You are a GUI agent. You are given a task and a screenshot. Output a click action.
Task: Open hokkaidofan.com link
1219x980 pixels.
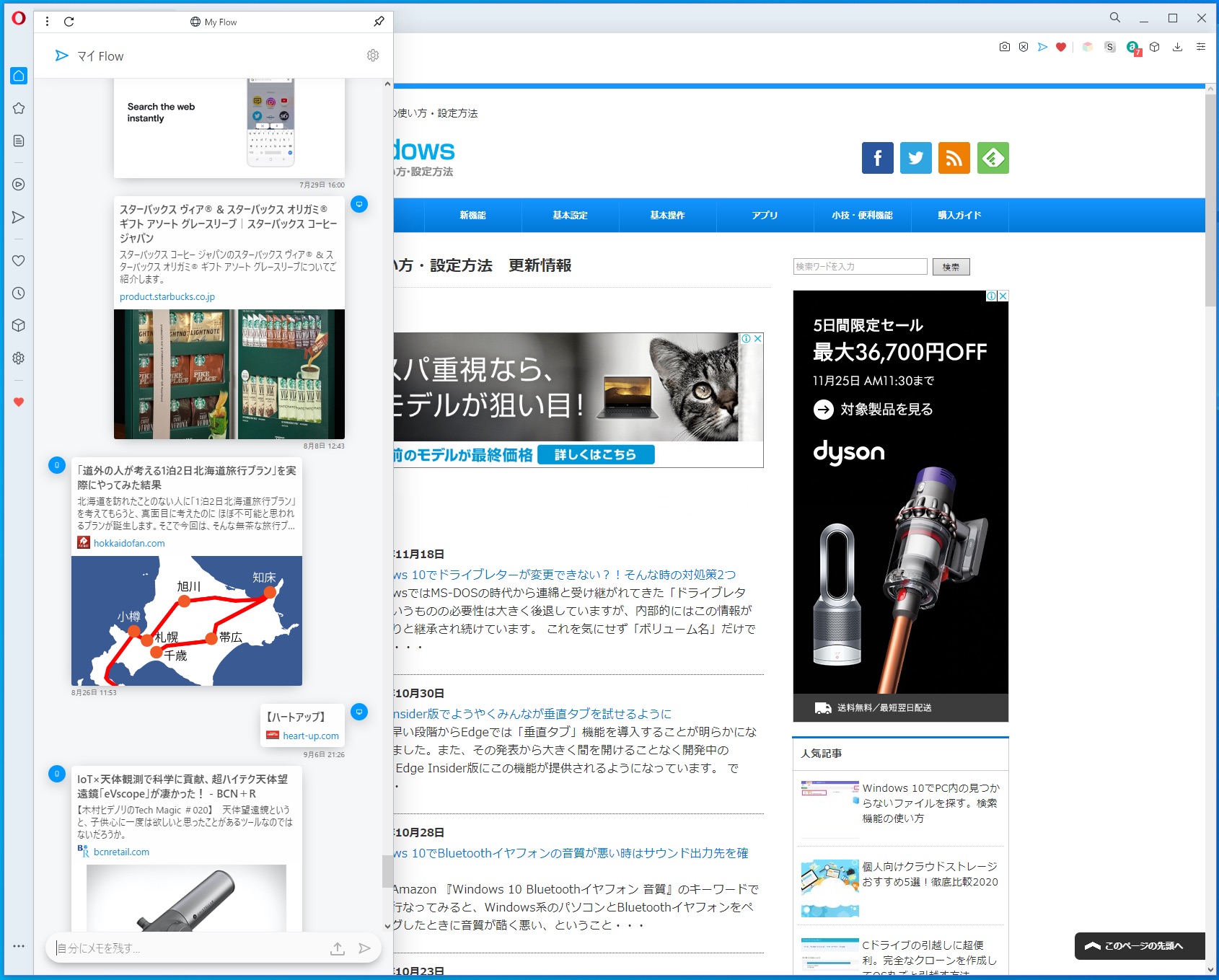tap(129, 543)
